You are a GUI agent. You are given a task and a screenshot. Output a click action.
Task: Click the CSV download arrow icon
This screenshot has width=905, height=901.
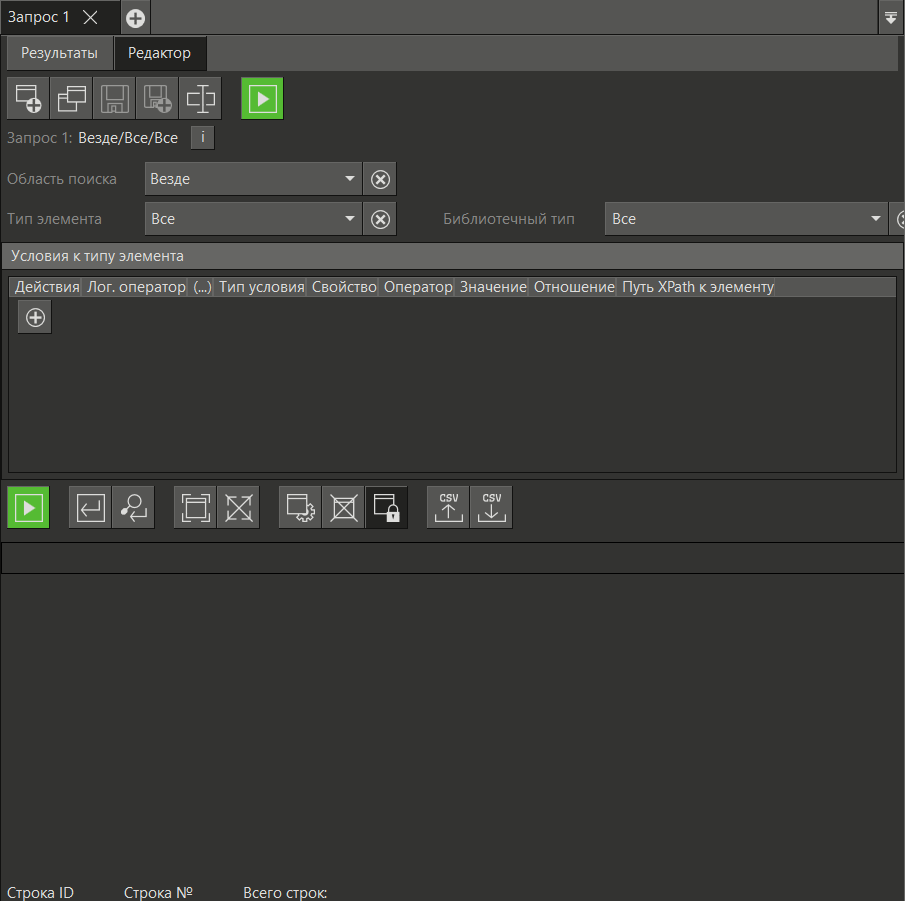point(491,507)
